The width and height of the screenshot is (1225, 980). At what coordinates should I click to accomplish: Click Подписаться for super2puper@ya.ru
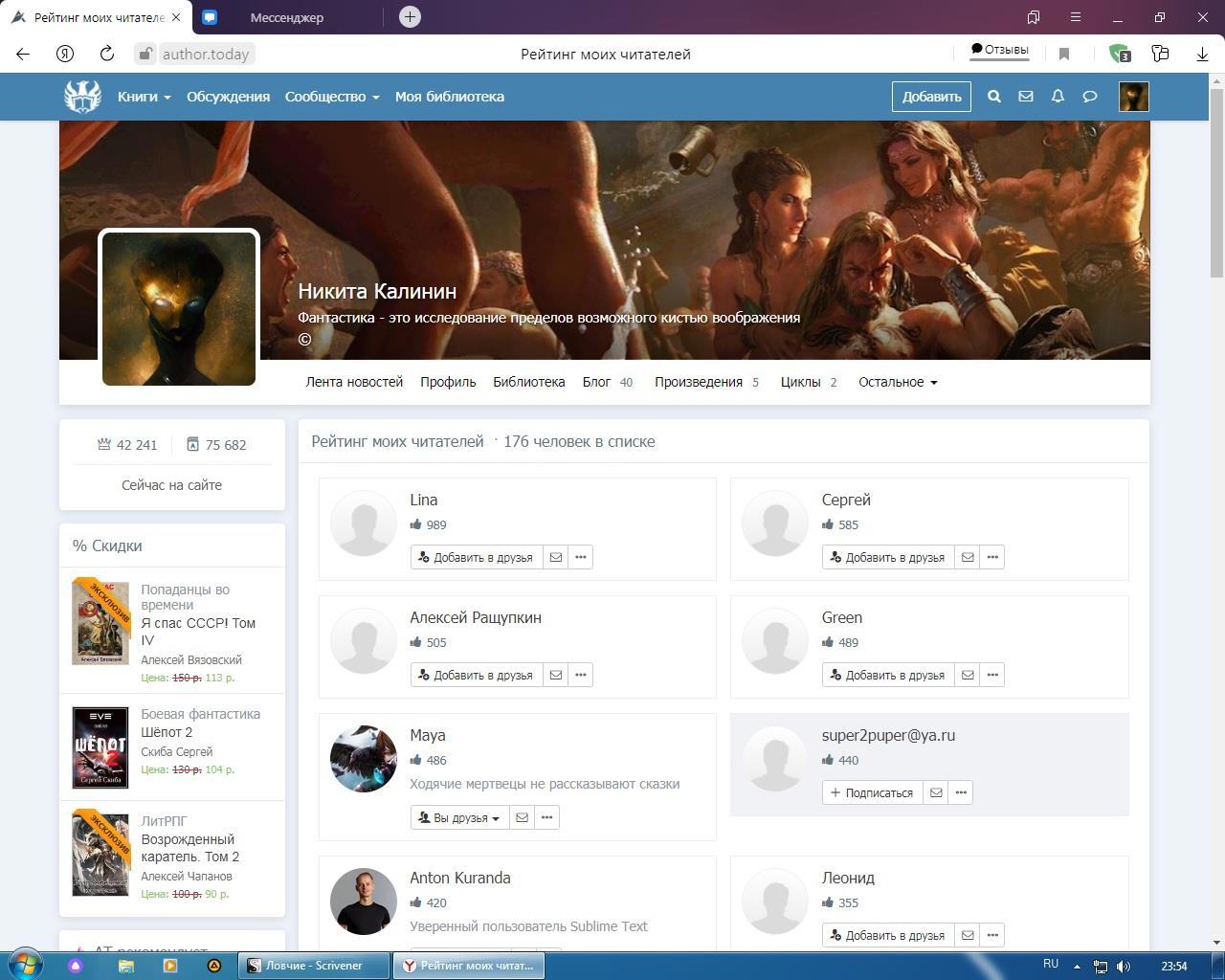click(871, 792)
